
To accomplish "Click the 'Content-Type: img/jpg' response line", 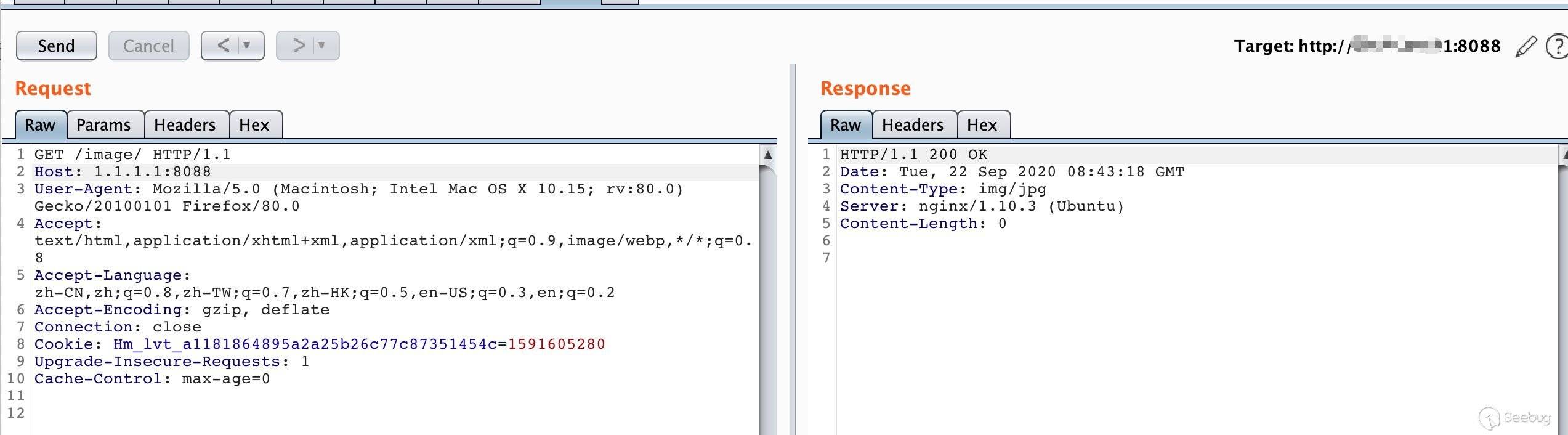I will click(x=943, y=189).
